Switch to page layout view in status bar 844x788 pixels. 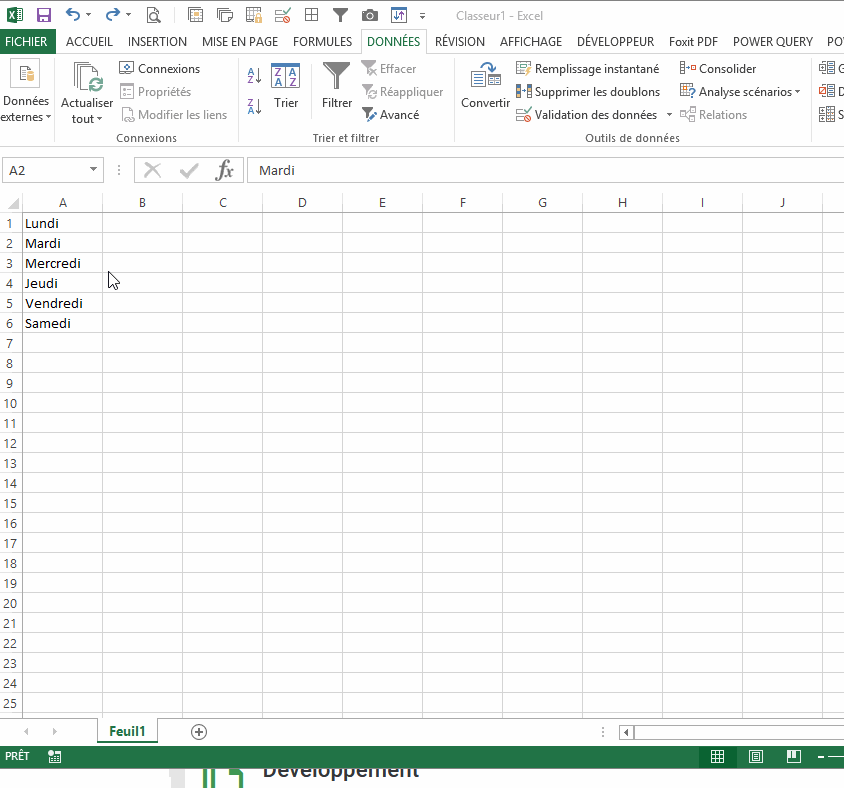coord(756,757)
